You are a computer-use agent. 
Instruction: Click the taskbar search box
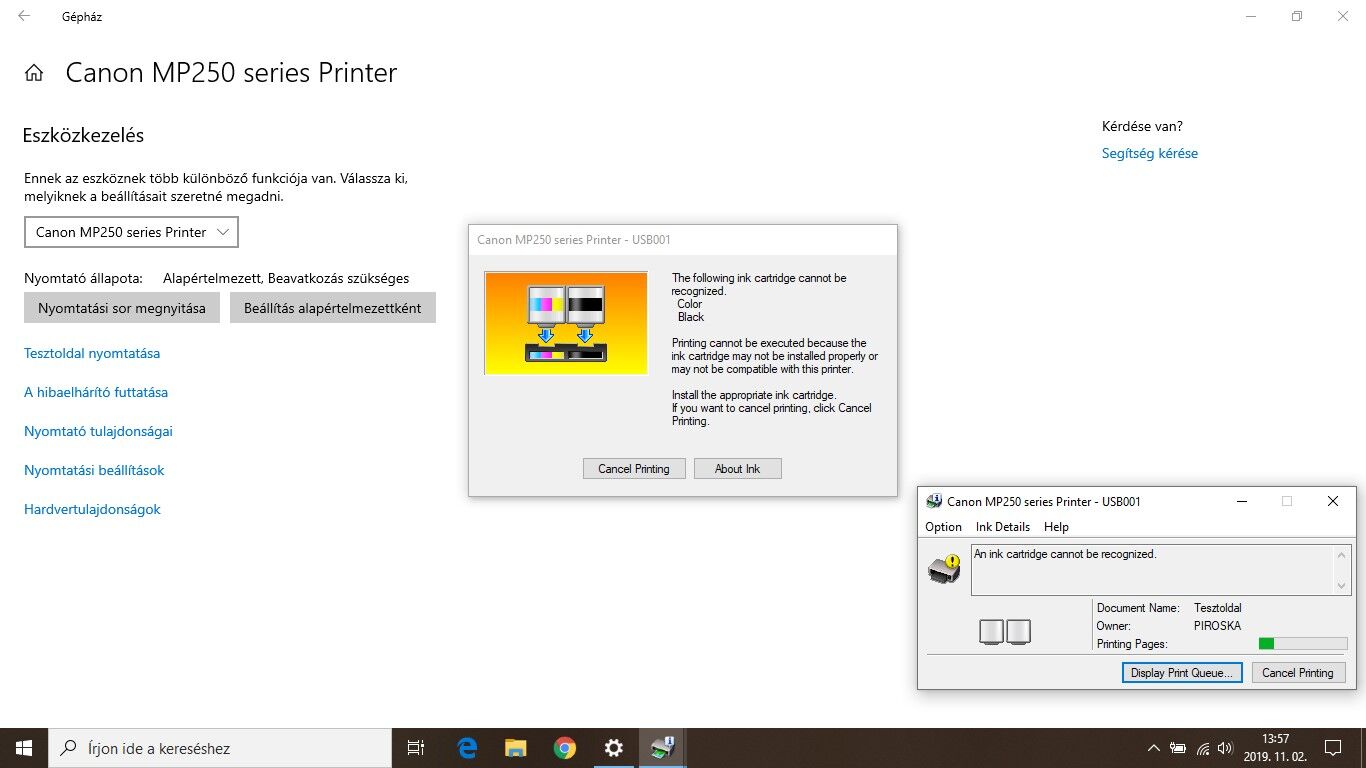pyautogui.click(x=220, y=748)
